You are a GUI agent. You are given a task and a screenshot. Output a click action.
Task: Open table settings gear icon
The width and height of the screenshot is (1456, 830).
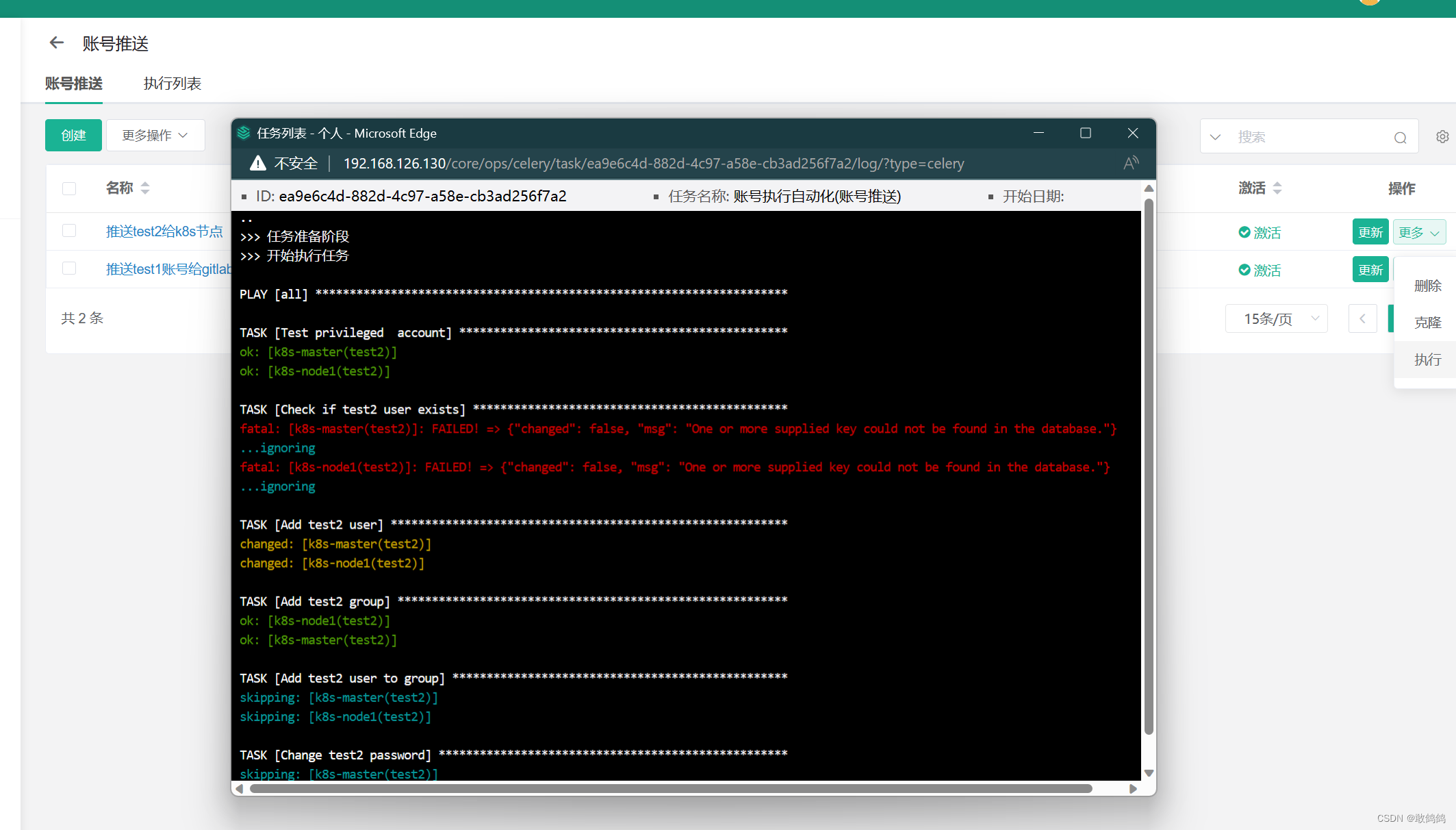[x=1442, y=137]
